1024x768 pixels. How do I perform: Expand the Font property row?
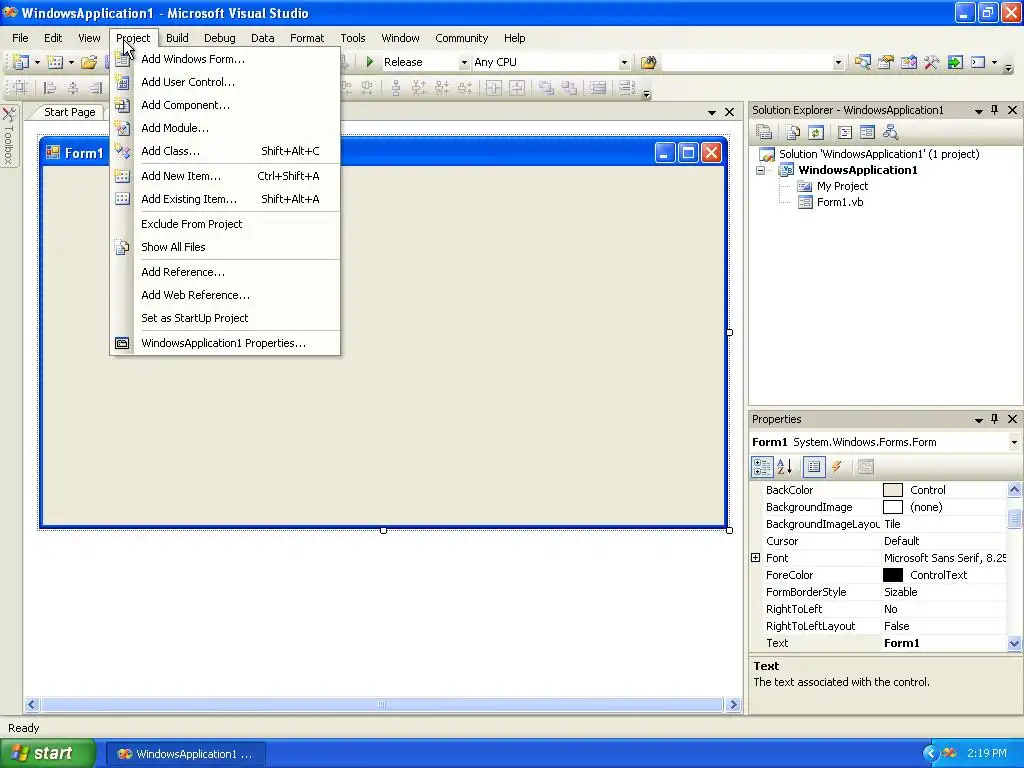756,558
